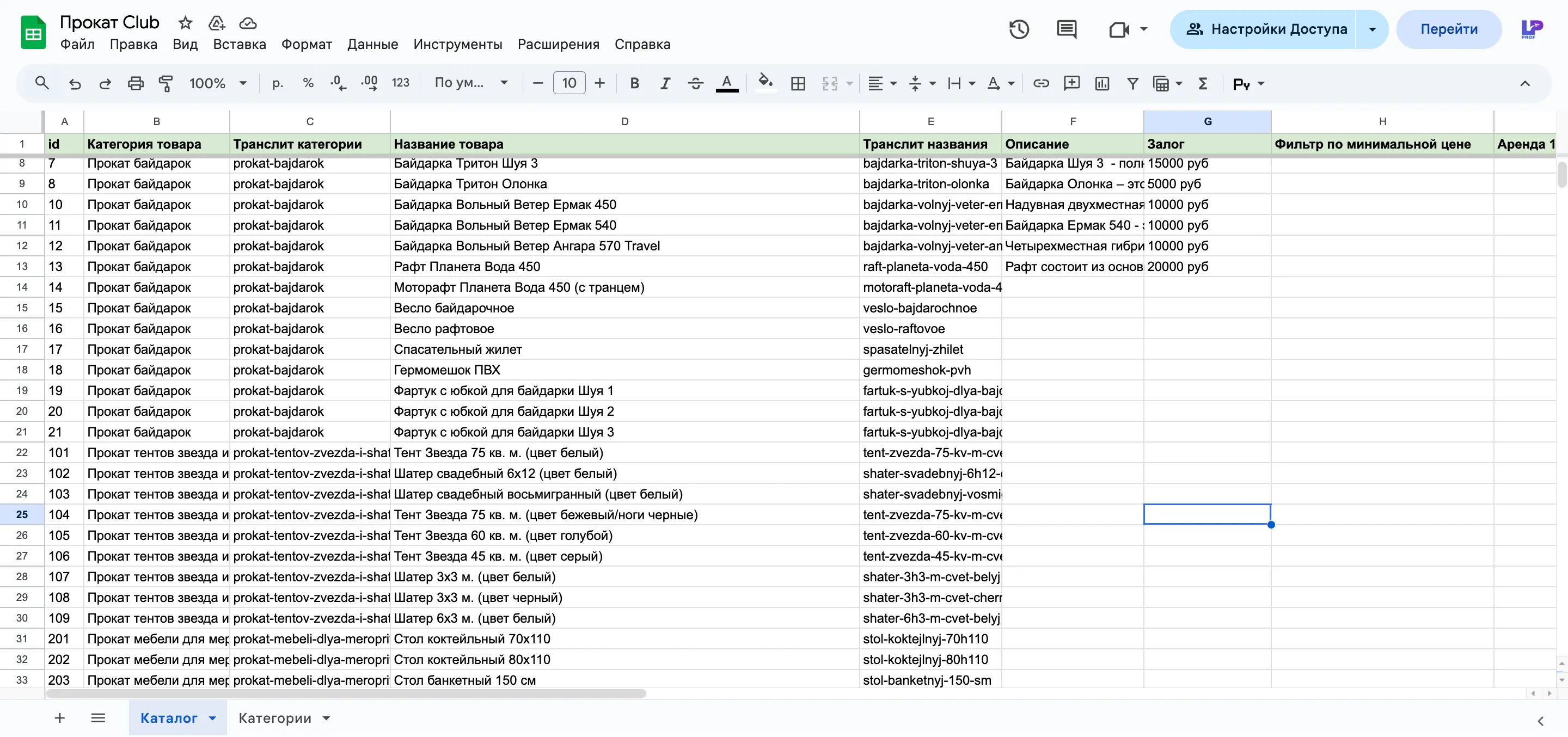Open the Данные menu
The height and width of the screenshot is (737, 1568).
tap(372, 45)
